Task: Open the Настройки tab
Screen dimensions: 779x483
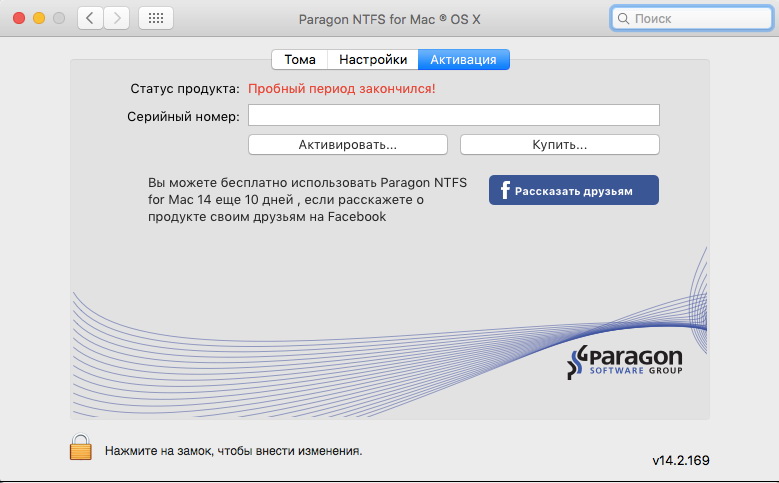Action: (x=372, y=60)
